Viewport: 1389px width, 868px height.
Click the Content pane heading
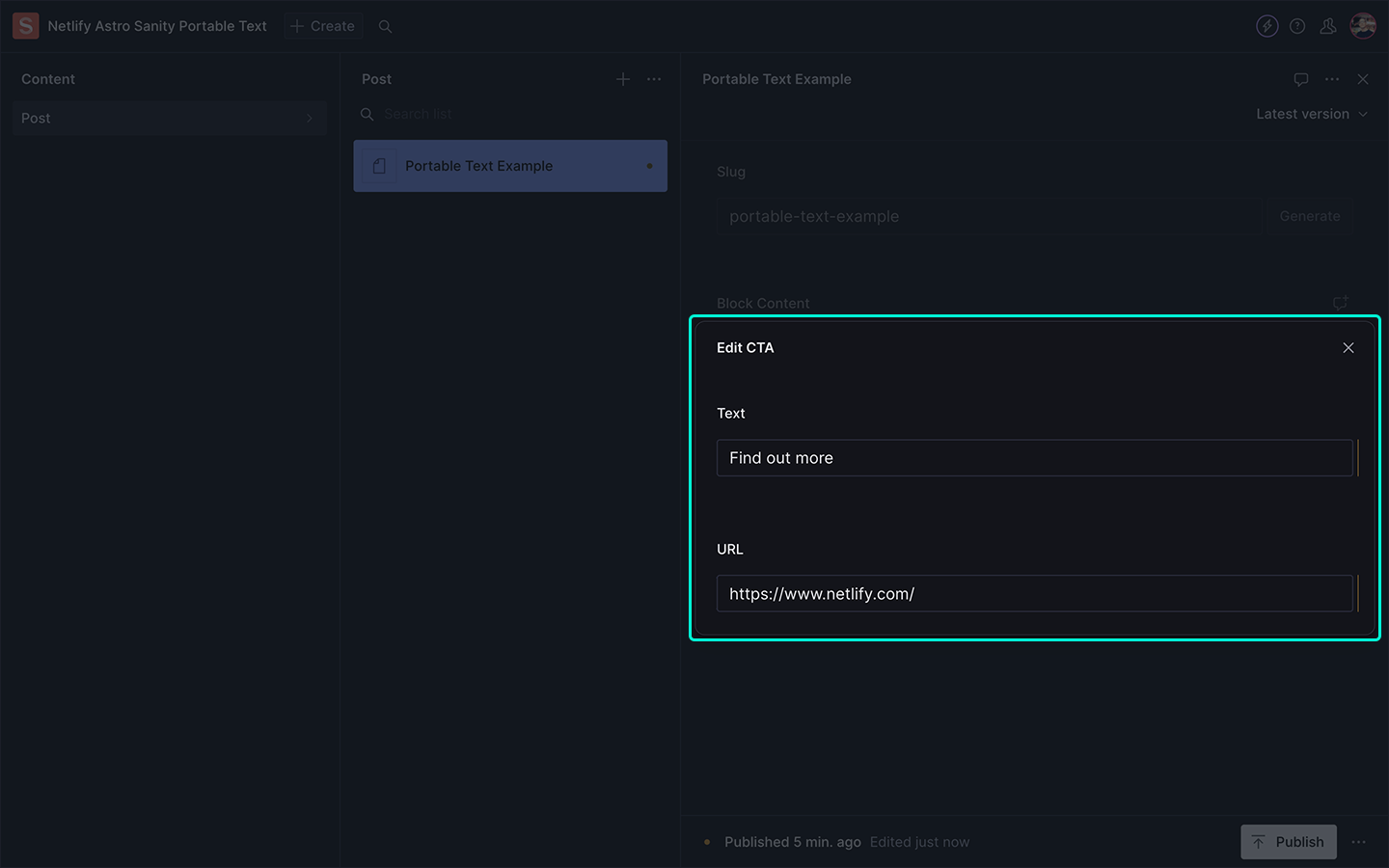(x=48, y=79)
